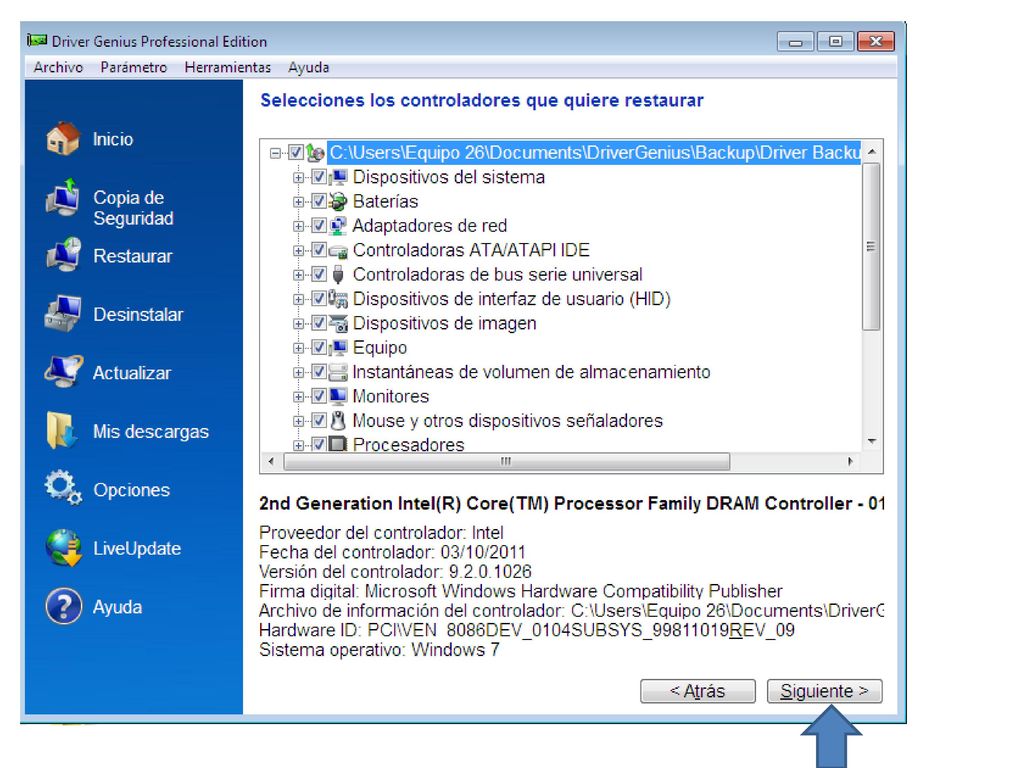Viewport: 1024px width, 768px height.
Task: Open the Mis descargas sidebar label
Action: [x=151, y=432]
